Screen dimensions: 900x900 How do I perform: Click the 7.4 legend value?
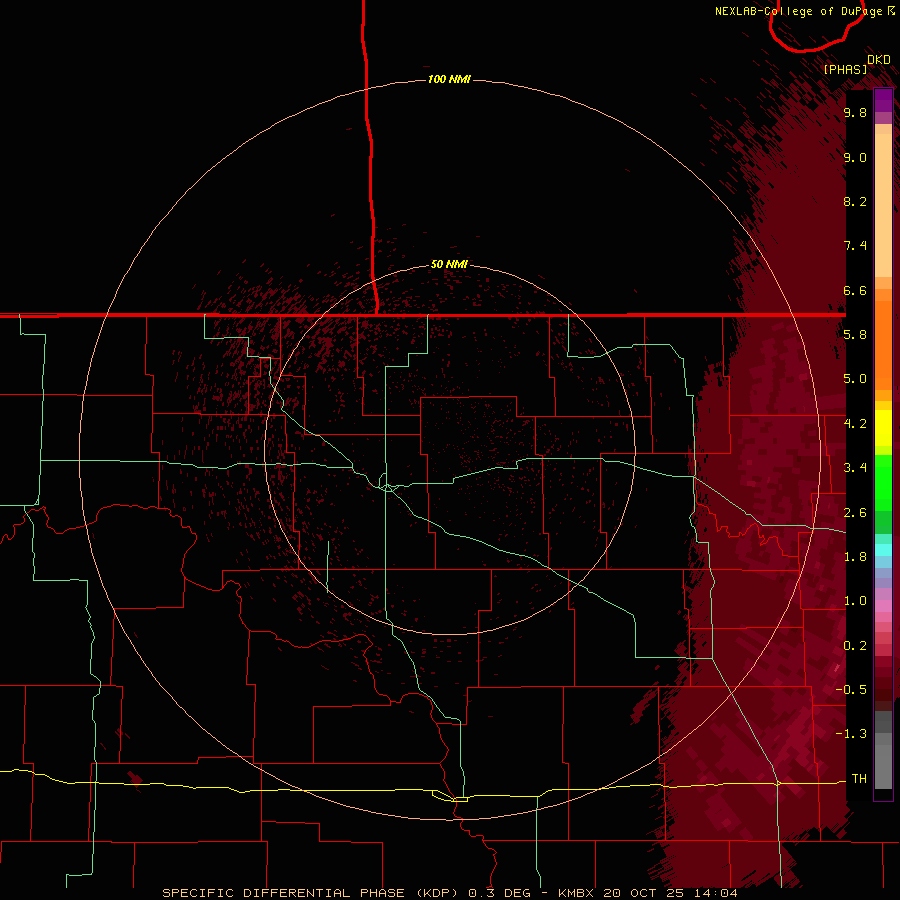[855, 246]
